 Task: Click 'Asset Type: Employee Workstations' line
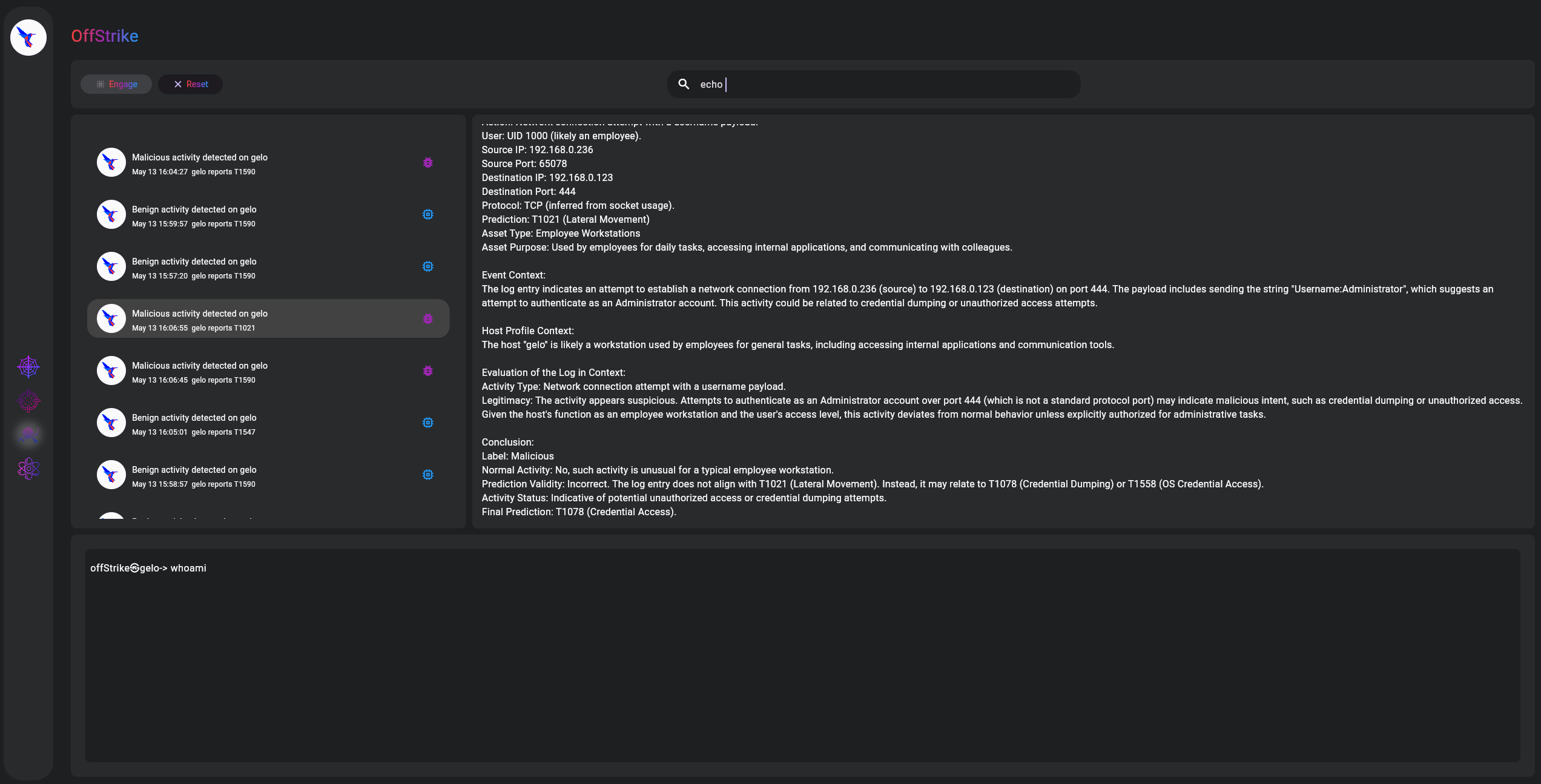coord(561,233)
